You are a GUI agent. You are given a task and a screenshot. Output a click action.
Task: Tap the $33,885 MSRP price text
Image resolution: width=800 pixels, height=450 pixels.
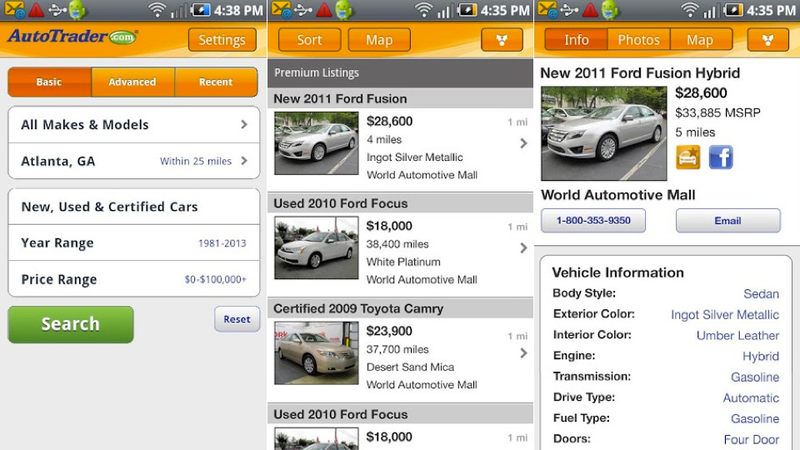pyautogui.click(x=718, y=113)
